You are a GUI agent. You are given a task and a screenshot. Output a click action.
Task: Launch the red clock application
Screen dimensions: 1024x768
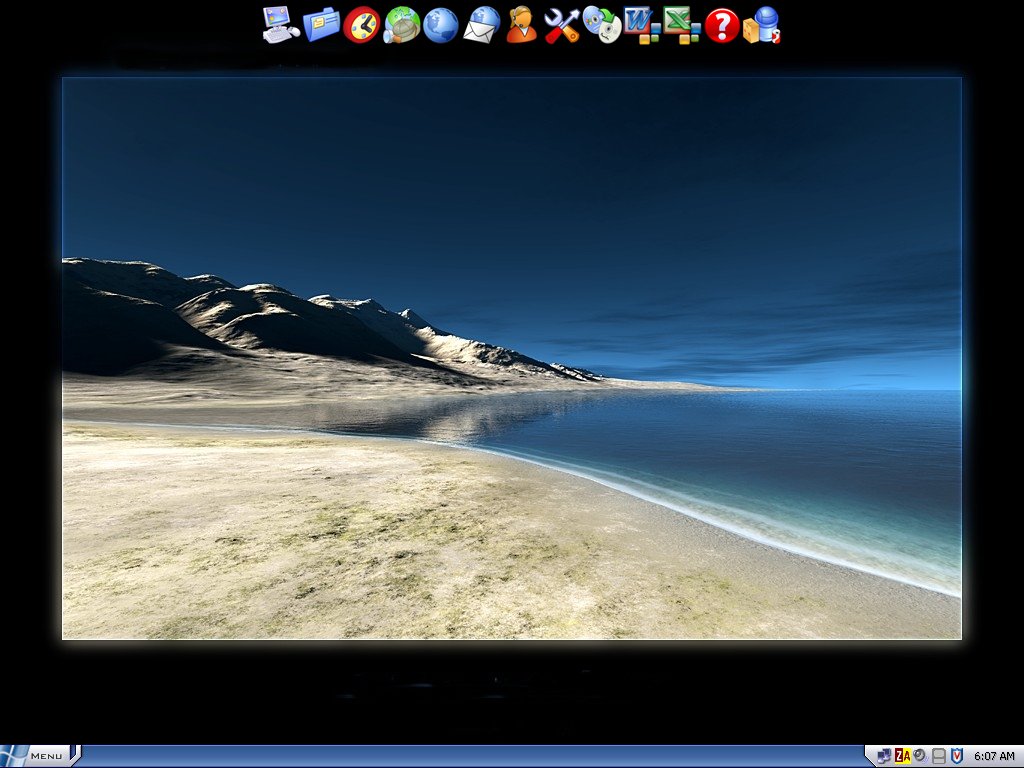361,24
